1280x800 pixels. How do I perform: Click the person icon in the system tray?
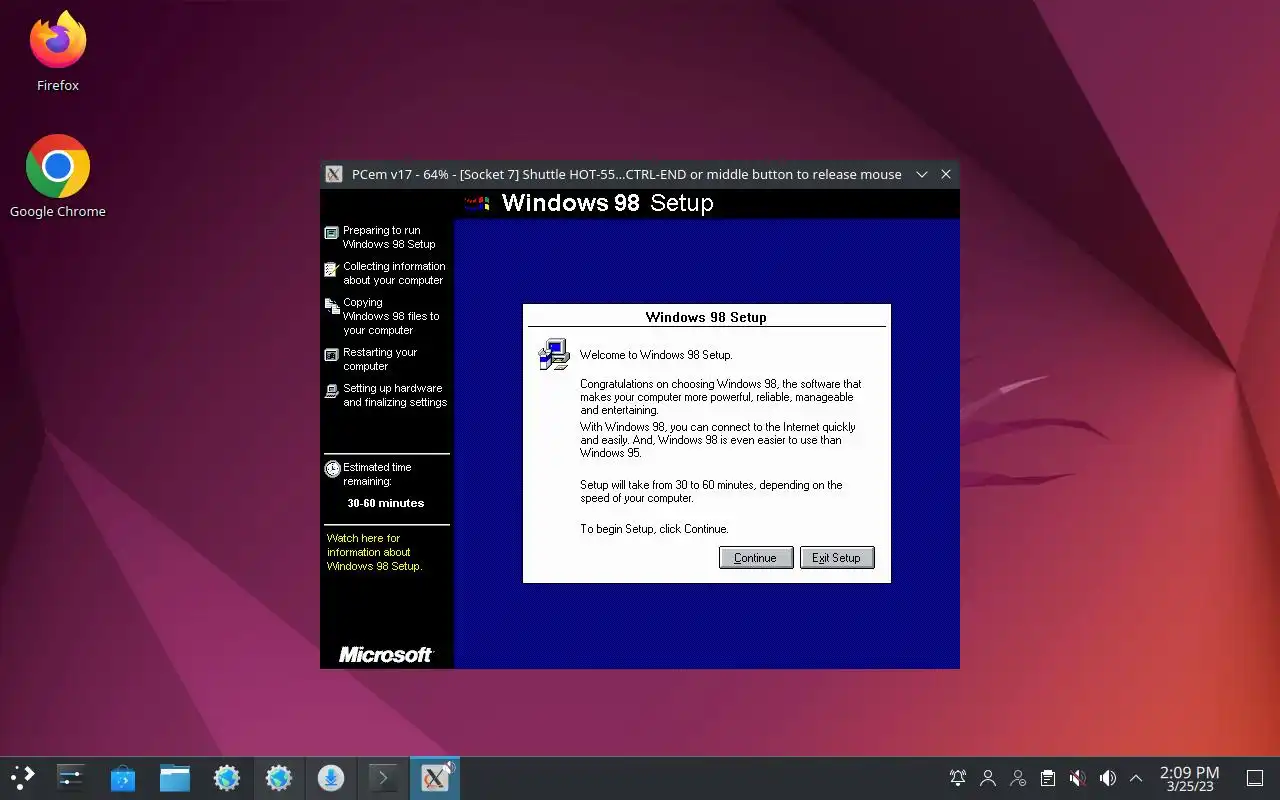coord(988,778)
